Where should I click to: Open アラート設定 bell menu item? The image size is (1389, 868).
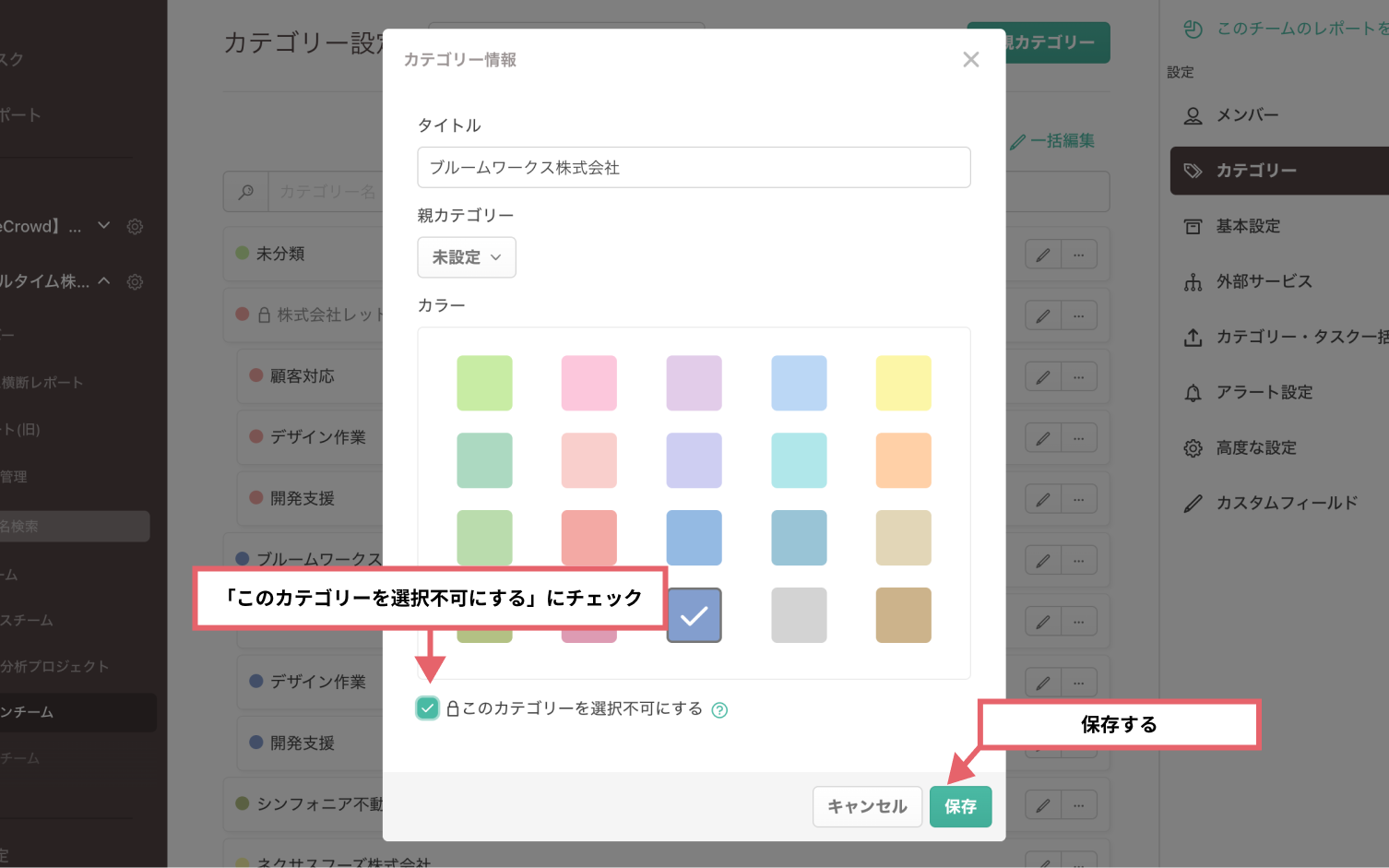[1264, 392]
